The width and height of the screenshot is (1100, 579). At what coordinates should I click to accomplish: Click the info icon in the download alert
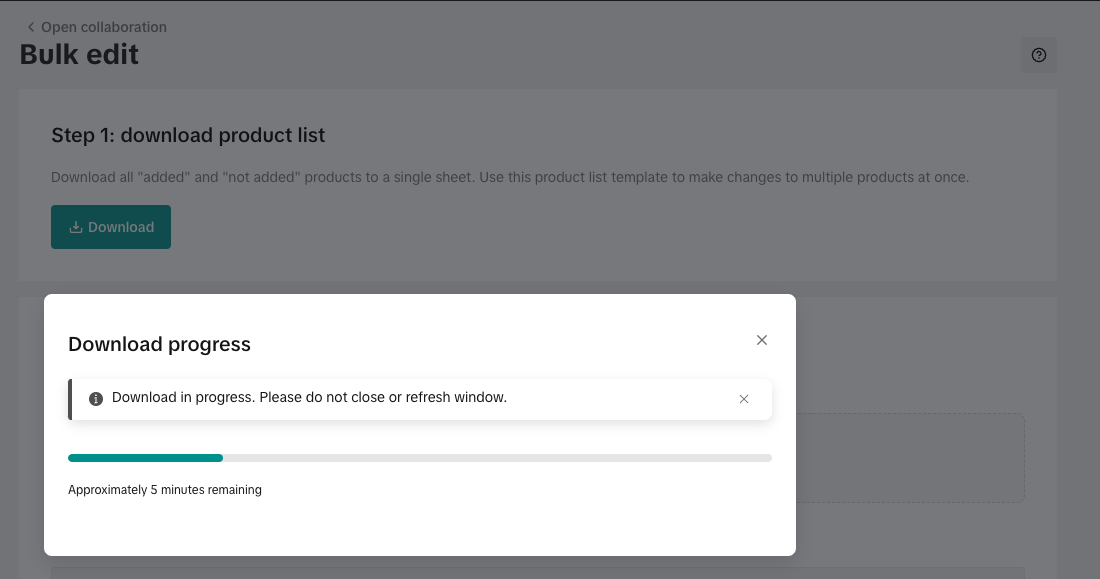pyautogui.click(x=96, y=398)
